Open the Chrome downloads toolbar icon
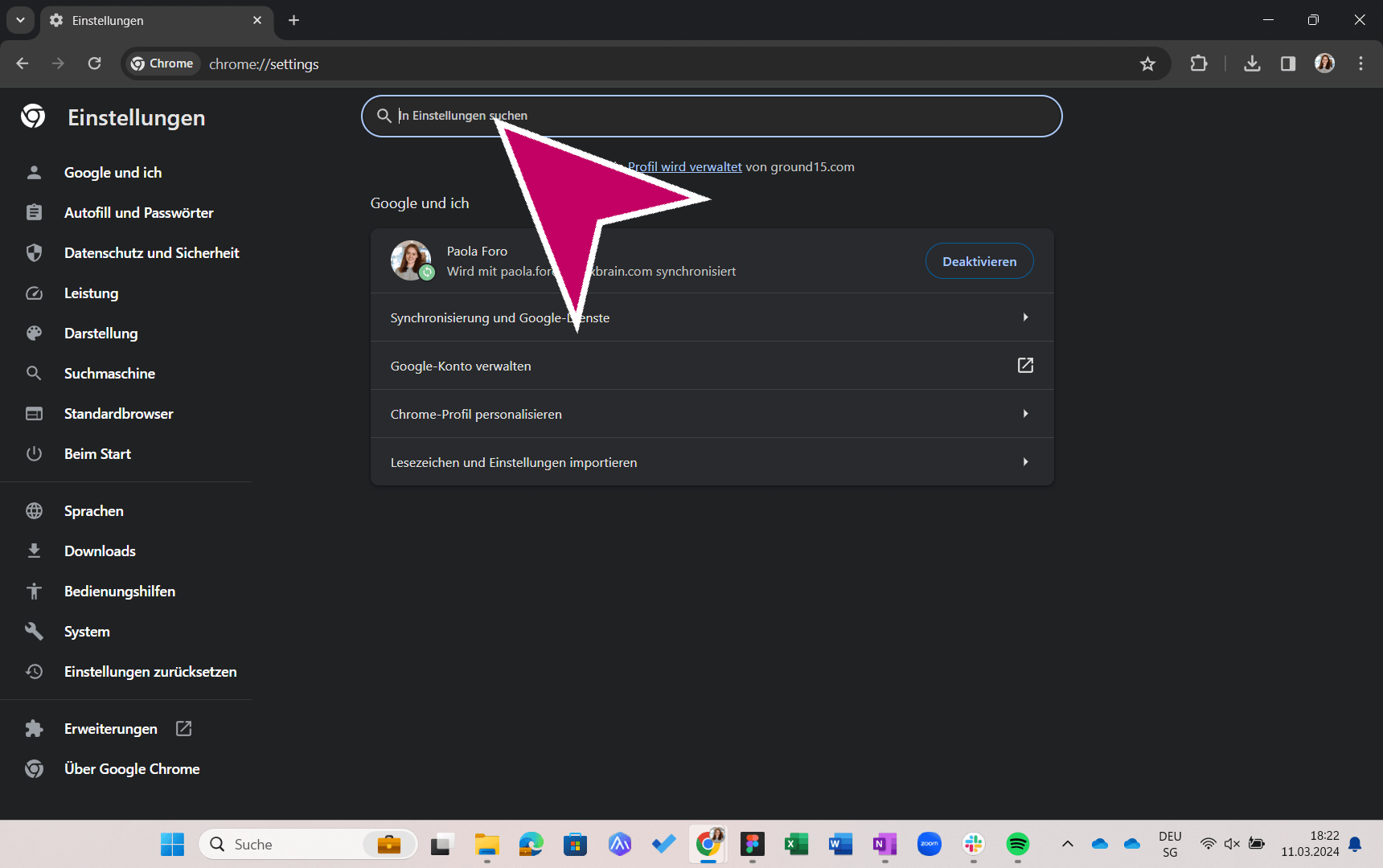Screen dimensions: 1383x868 pos(1252,63)
